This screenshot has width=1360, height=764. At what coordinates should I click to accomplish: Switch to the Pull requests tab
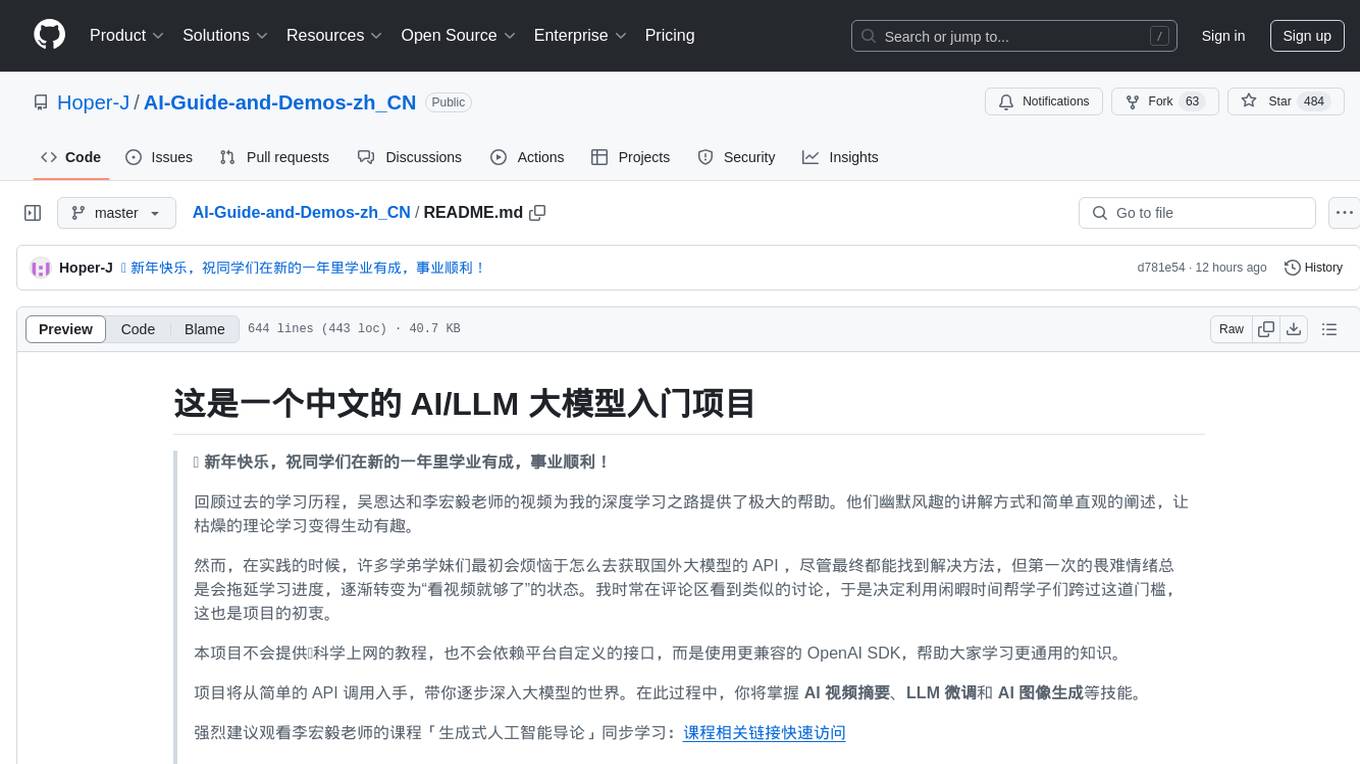pyautogui.click(x=274, y=157)
